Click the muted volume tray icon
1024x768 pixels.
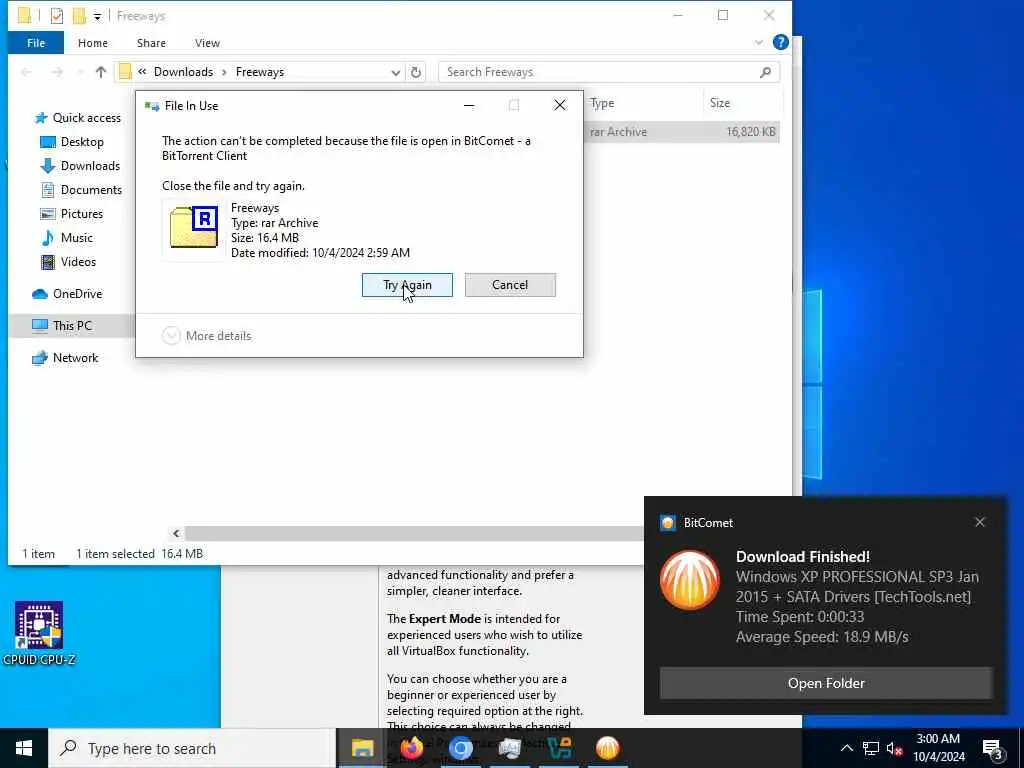[895, 748]
